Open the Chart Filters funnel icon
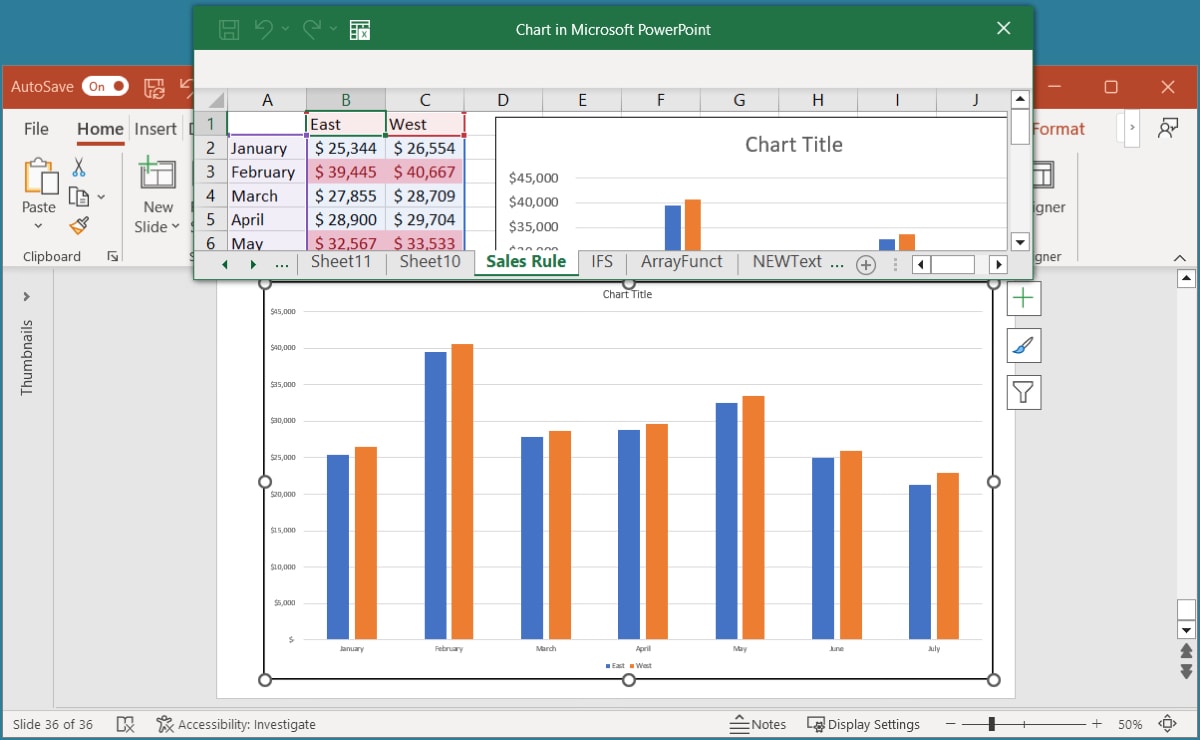Image resolution: width=1200 pixels, height=740 pixels. pos(1023,392)
